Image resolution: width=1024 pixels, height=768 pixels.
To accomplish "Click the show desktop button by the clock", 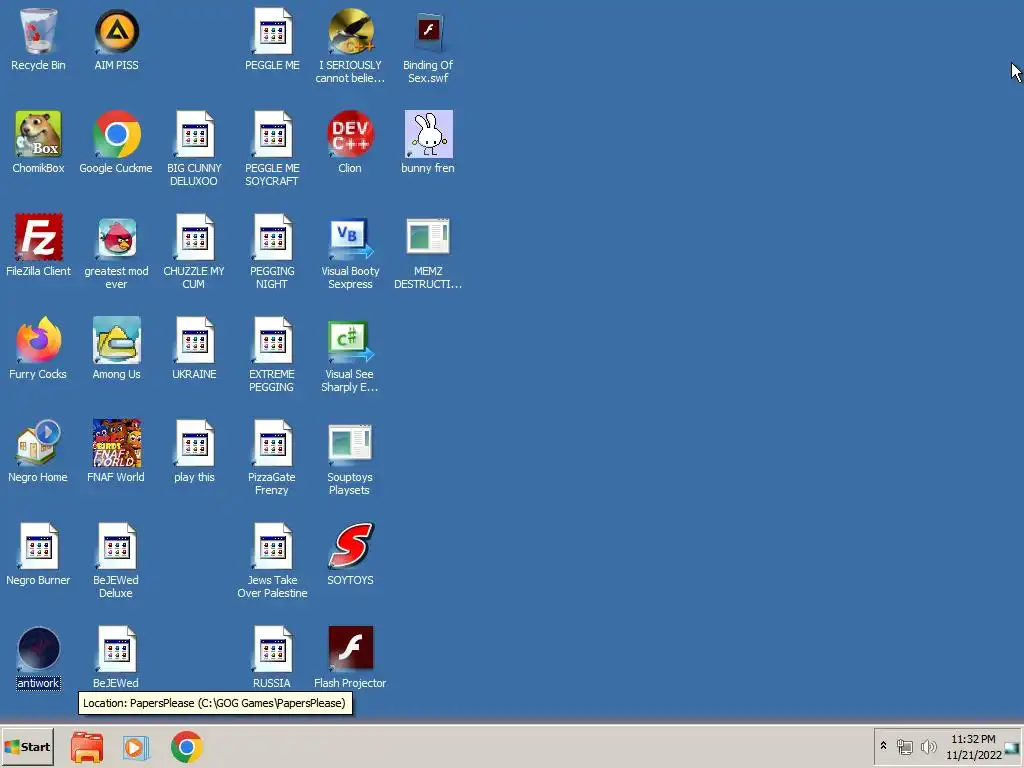I will point(1013,747).
